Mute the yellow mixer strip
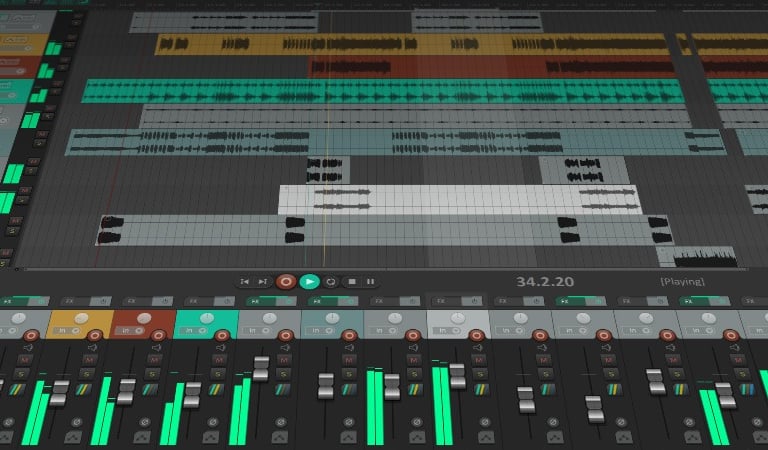Image resolution: width=768 pixels, height=450 pixels. coord(89,360)
